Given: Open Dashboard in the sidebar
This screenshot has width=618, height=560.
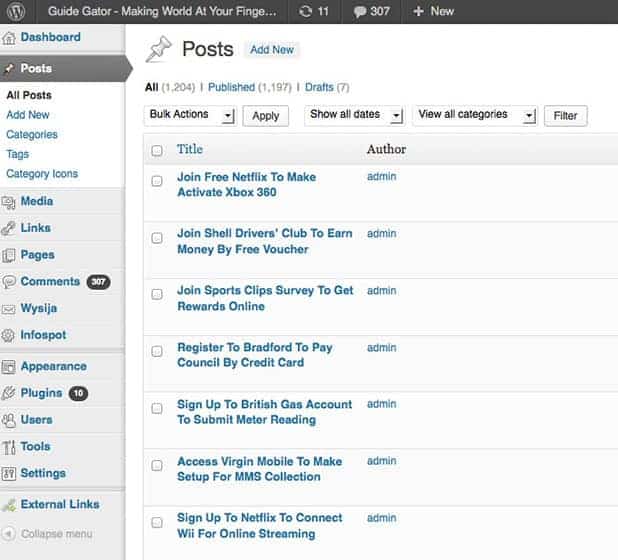Looking at the screenshot, I should (50, 37).
